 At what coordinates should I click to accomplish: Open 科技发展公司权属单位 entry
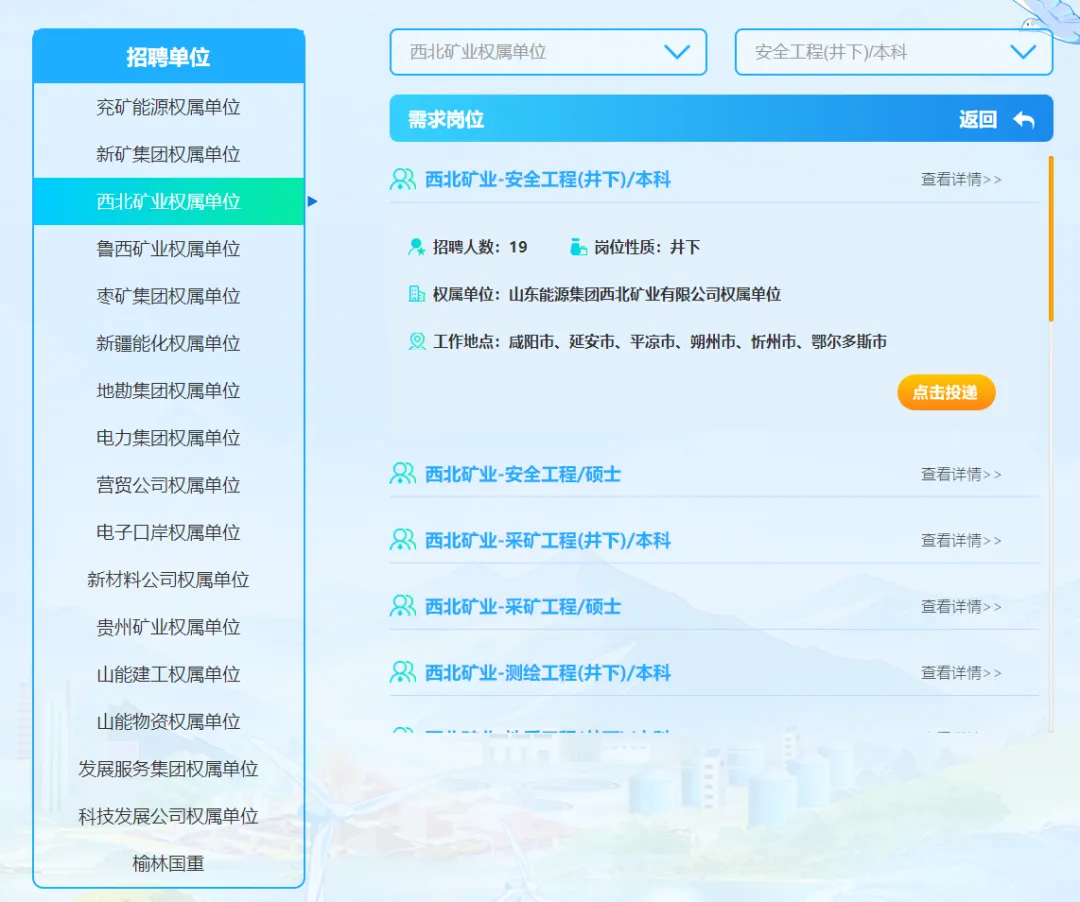click(169, 816)
